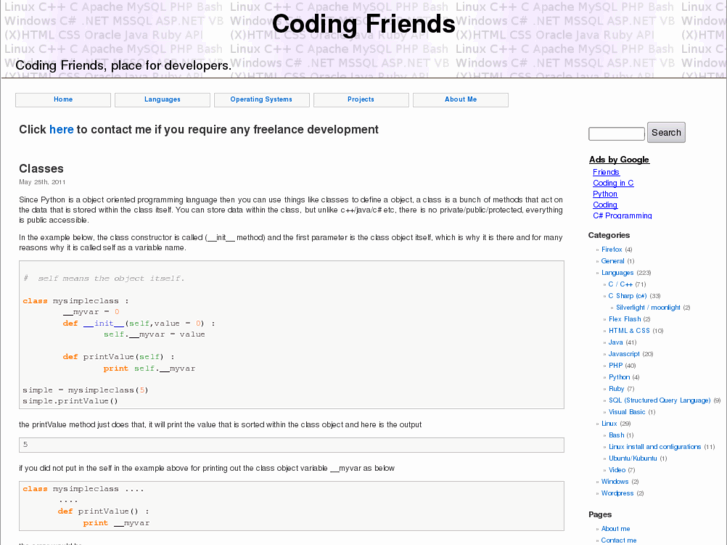The image size is (727, 545).
Task: Open the Languages navigation menu item
Action: [162, 100]
